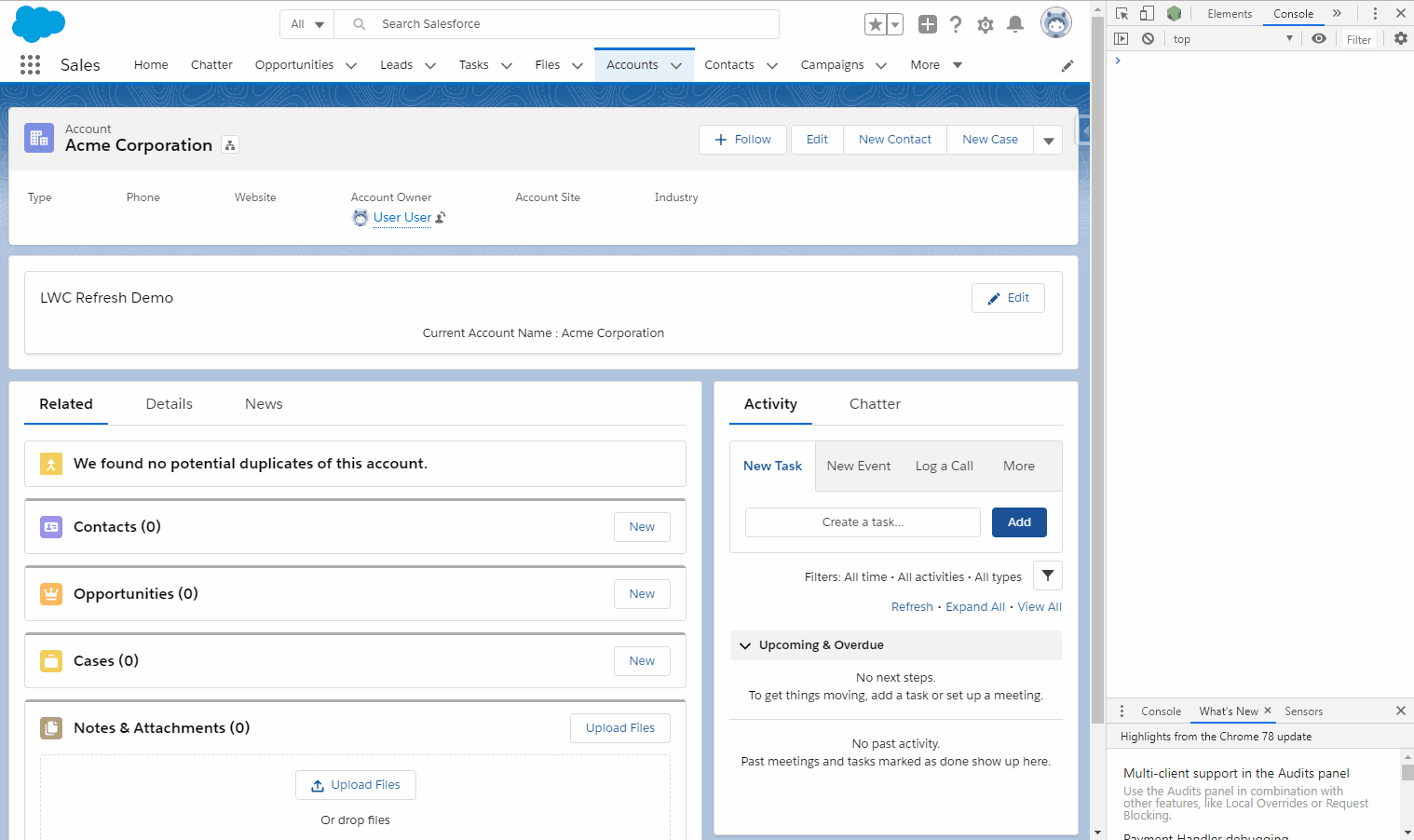Expand the Opportunities nav dropdown chevron
This screenshot has width=1414, height=840.
coord(351,65)
